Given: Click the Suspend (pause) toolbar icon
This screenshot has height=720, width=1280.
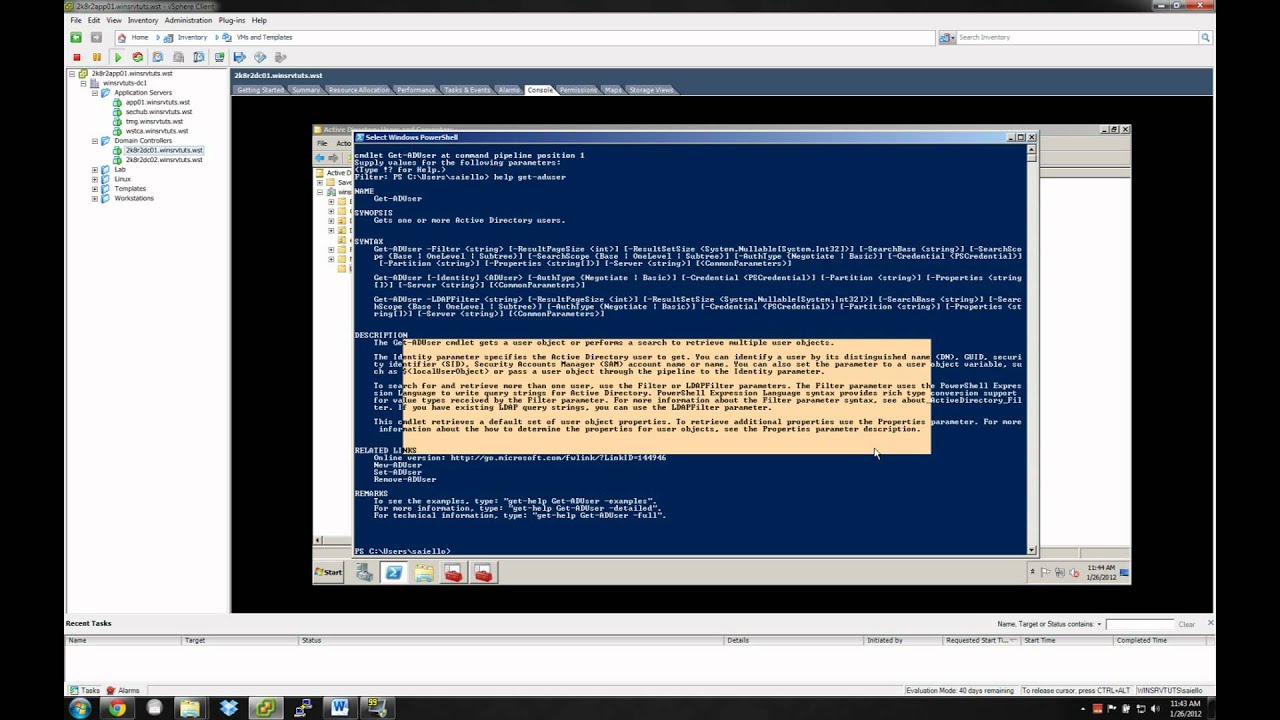Looking at the screenshot, I should pyautogui.click(x=96, y=57).
